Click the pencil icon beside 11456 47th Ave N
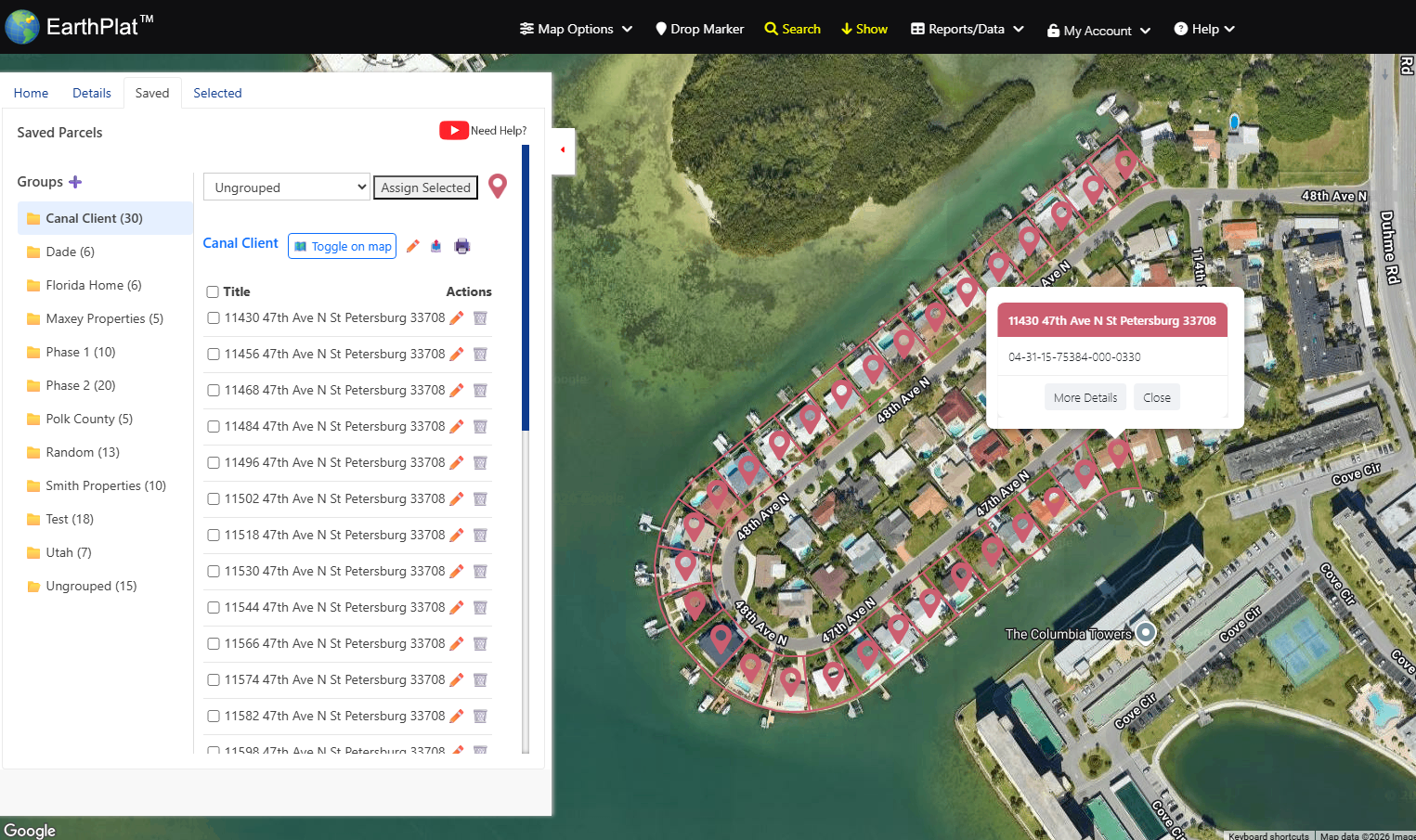This screenshot has height=840, width=1416. point(456,354)
